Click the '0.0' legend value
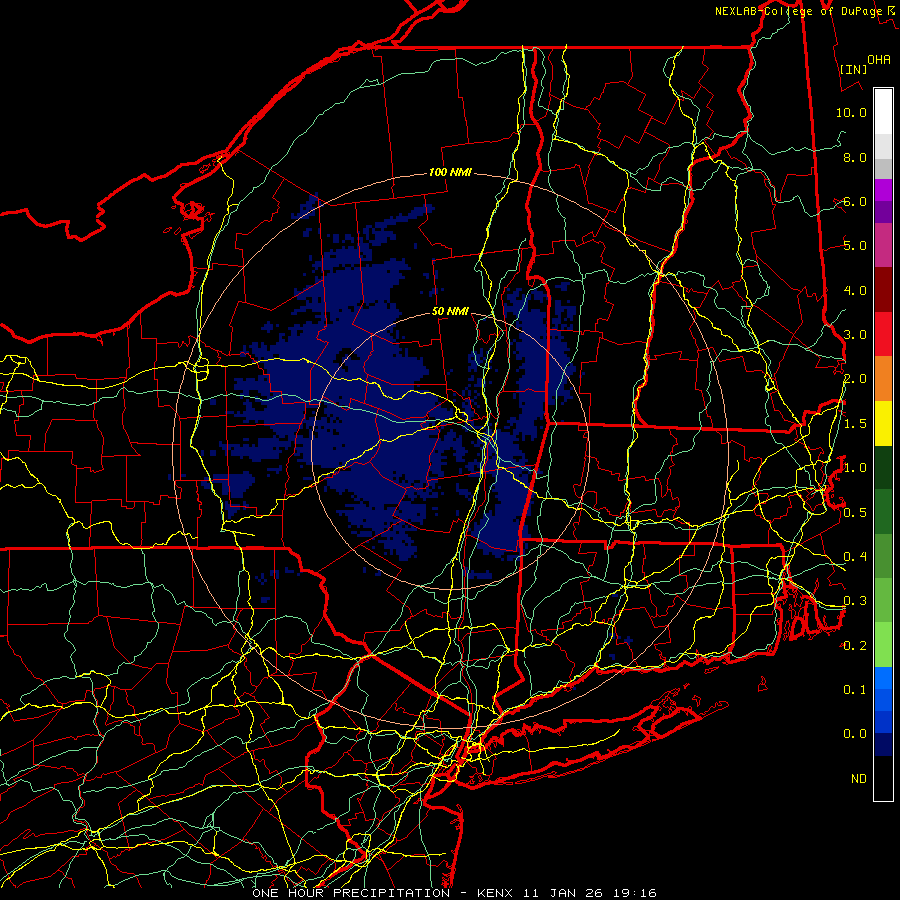Image resolution: width=900 pixels, height=900 pixels. click(x=855, y=734)
